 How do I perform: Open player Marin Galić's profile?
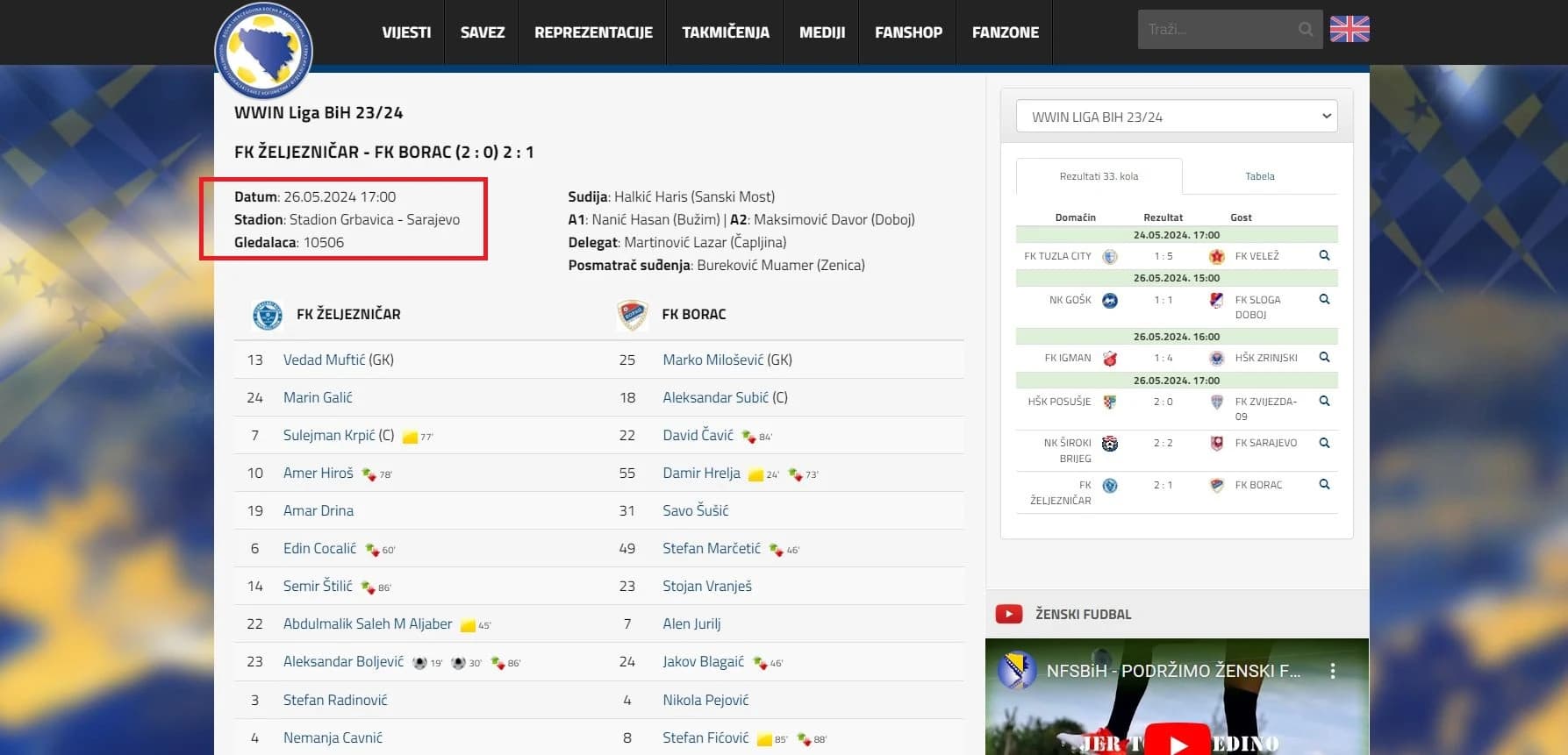point(318,397)
